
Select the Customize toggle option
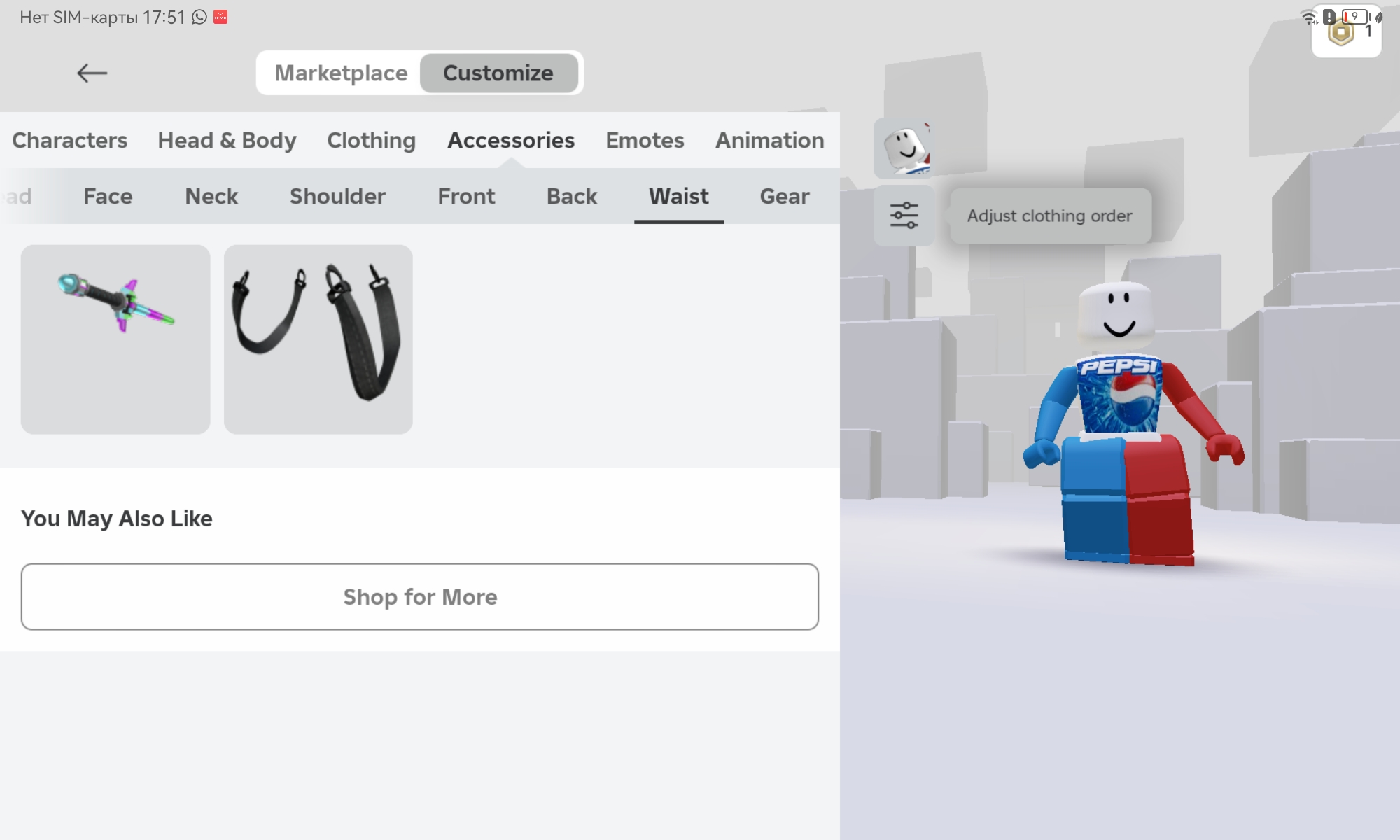(498, 73)
